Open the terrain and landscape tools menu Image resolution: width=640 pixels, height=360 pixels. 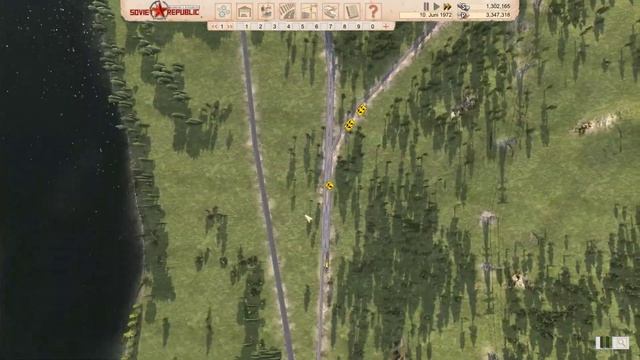[x=330, y=11]
